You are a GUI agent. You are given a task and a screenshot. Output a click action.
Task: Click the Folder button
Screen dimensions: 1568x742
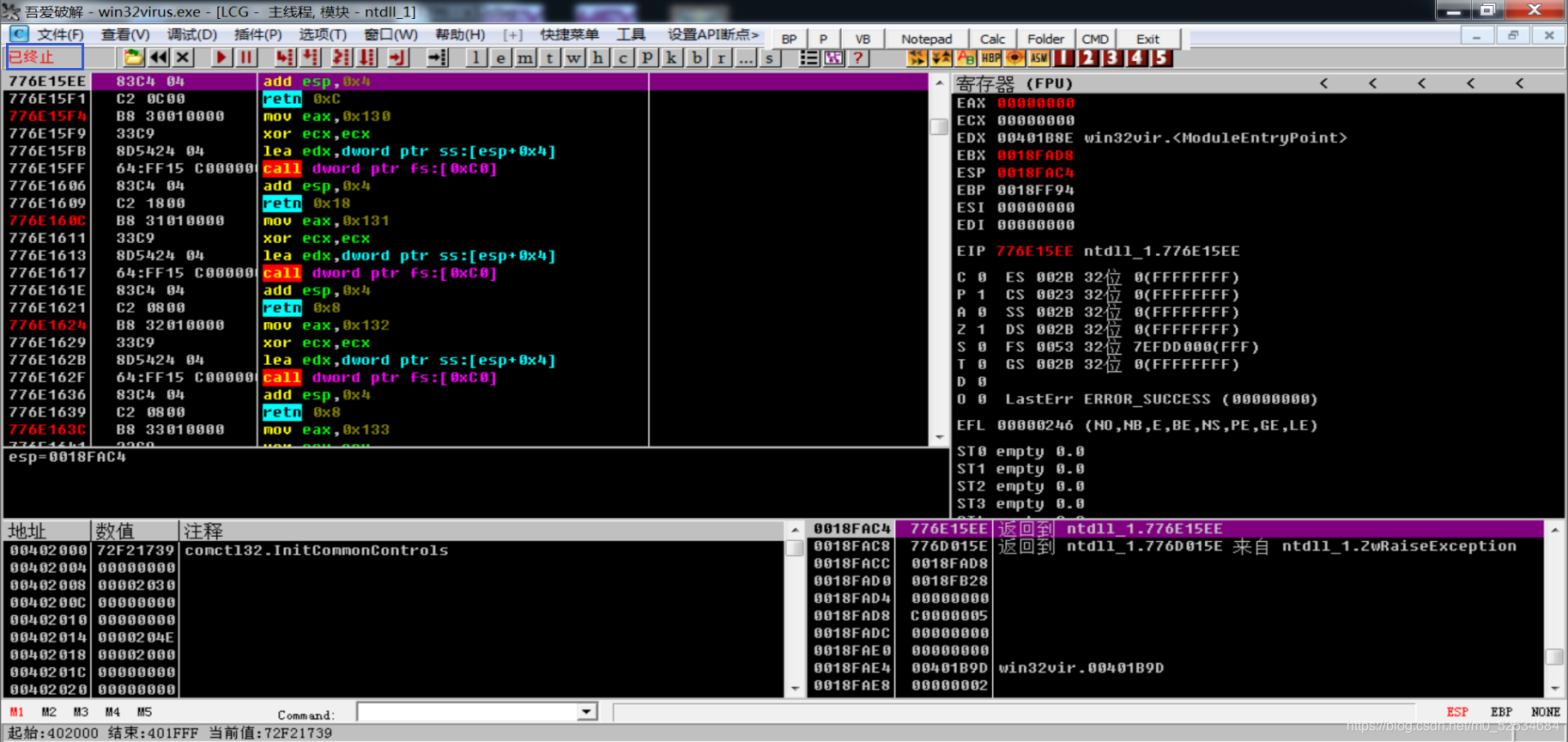click(1045, 39)
